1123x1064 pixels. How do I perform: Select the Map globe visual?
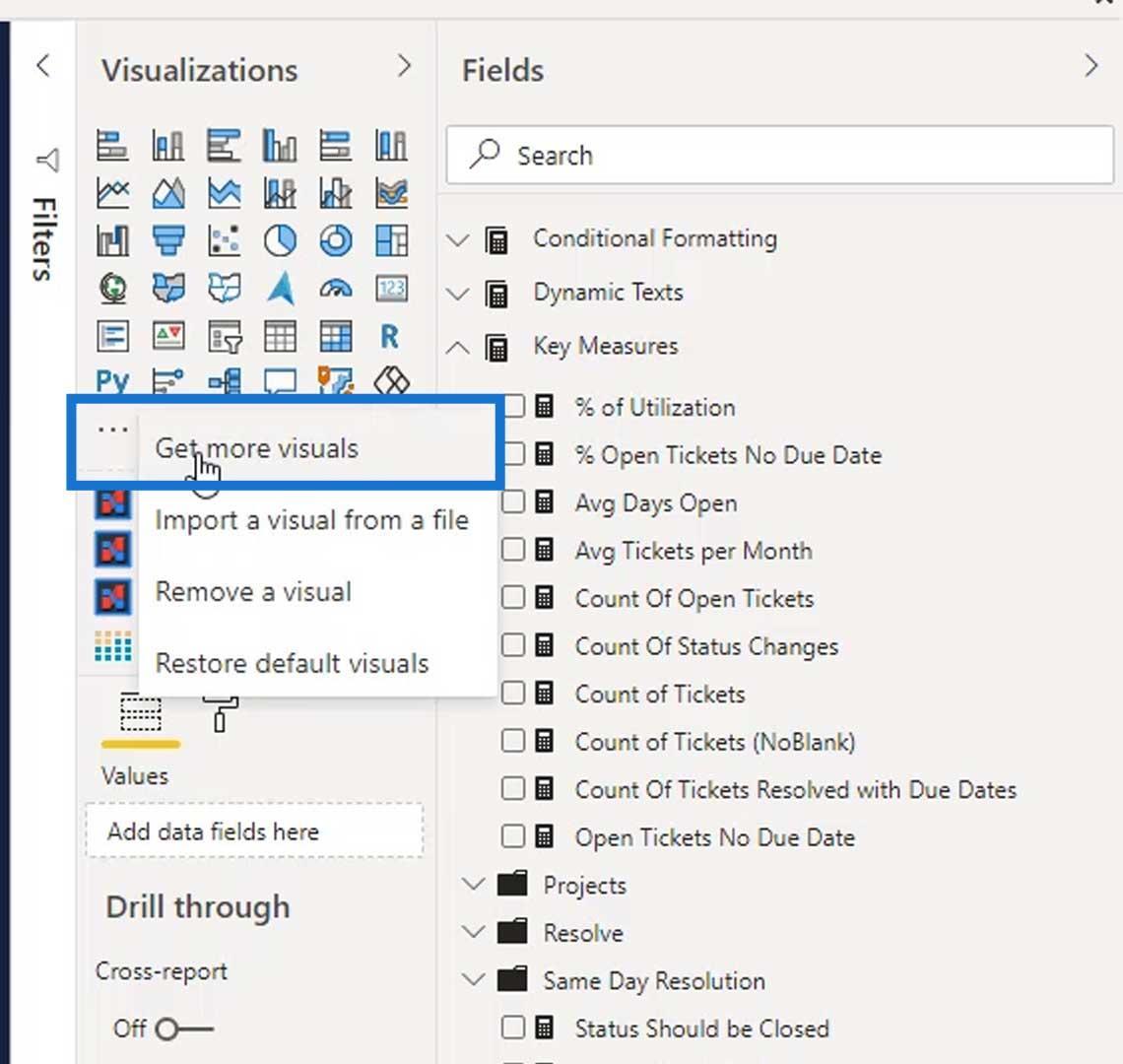pyautogui.click(x=112, y=288)
